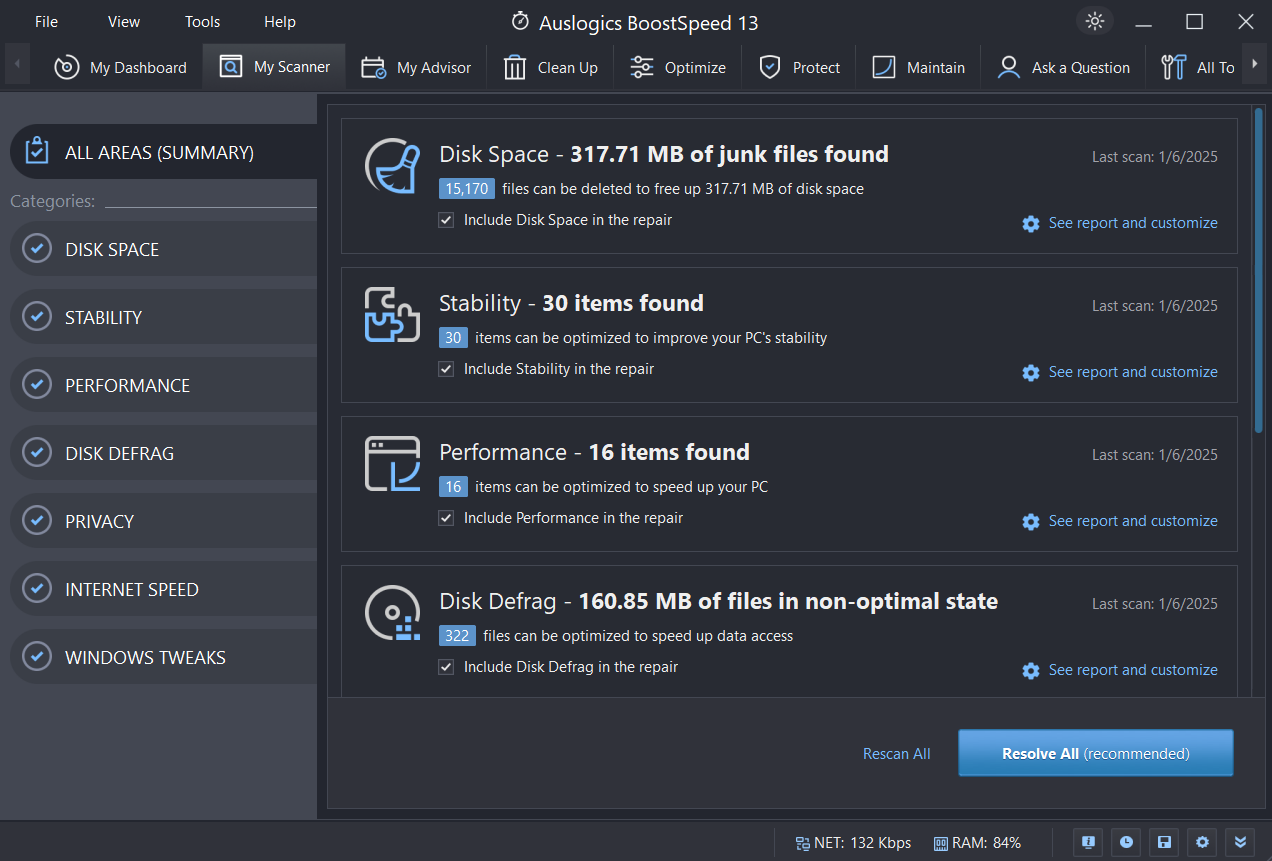Click the 16 items count badge
The image size is (1272, 861).
(453, 486)
